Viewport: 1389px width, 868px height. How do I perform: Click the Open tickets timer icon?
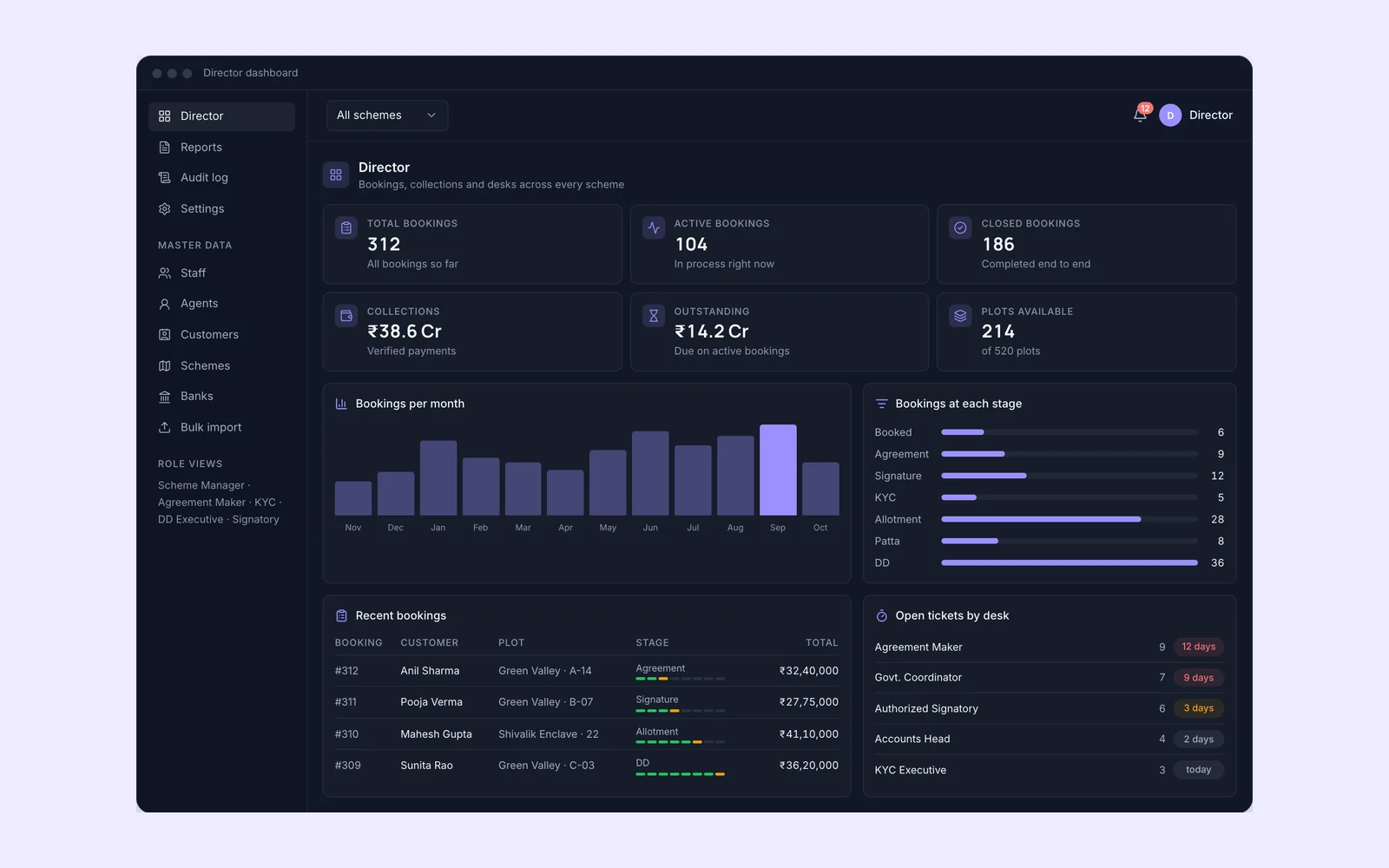(x=881, y=615)
